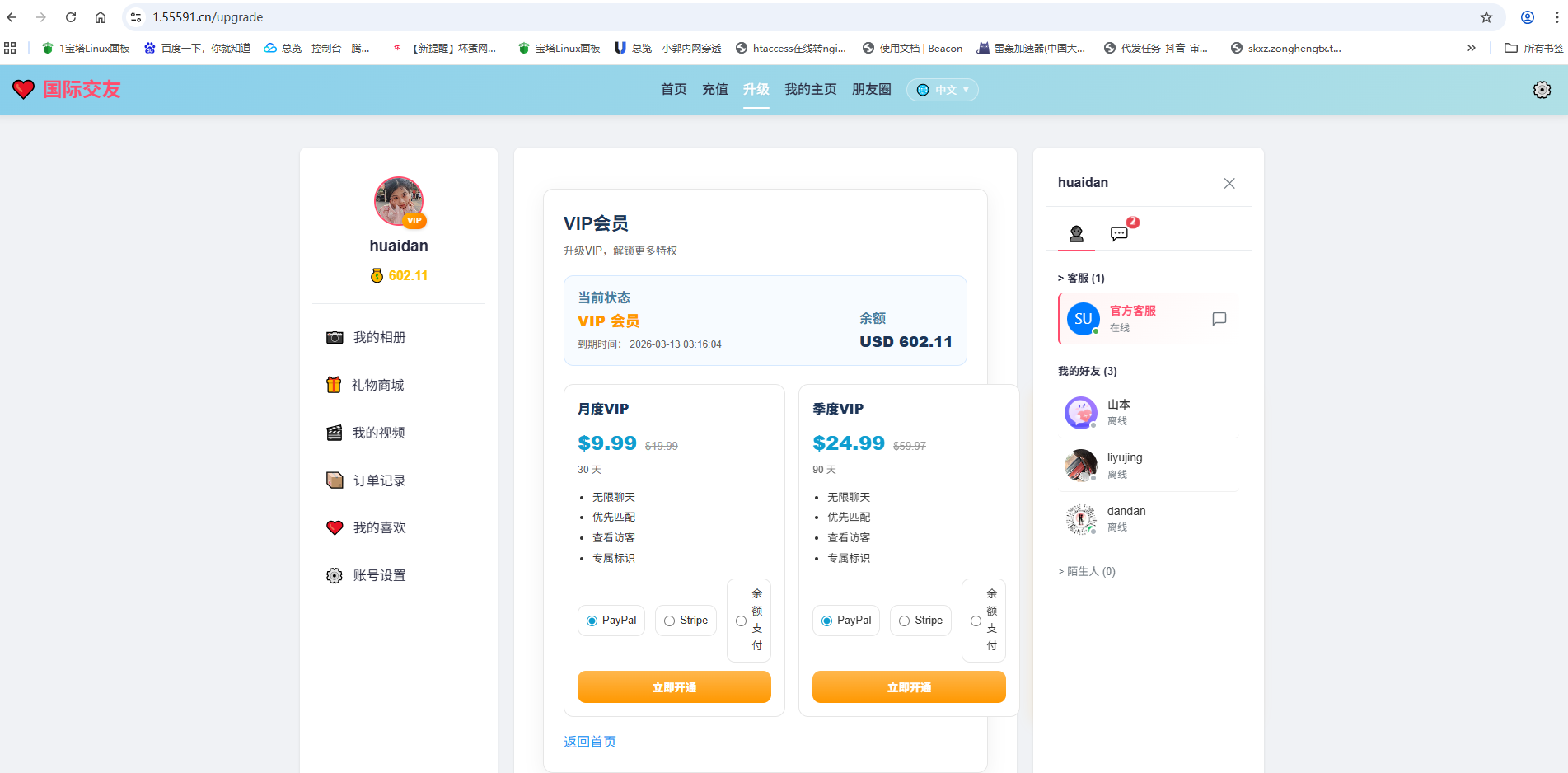Select Stripe for monthly VIP plan
Screen dimensions: 1568x773
[670, 621]
